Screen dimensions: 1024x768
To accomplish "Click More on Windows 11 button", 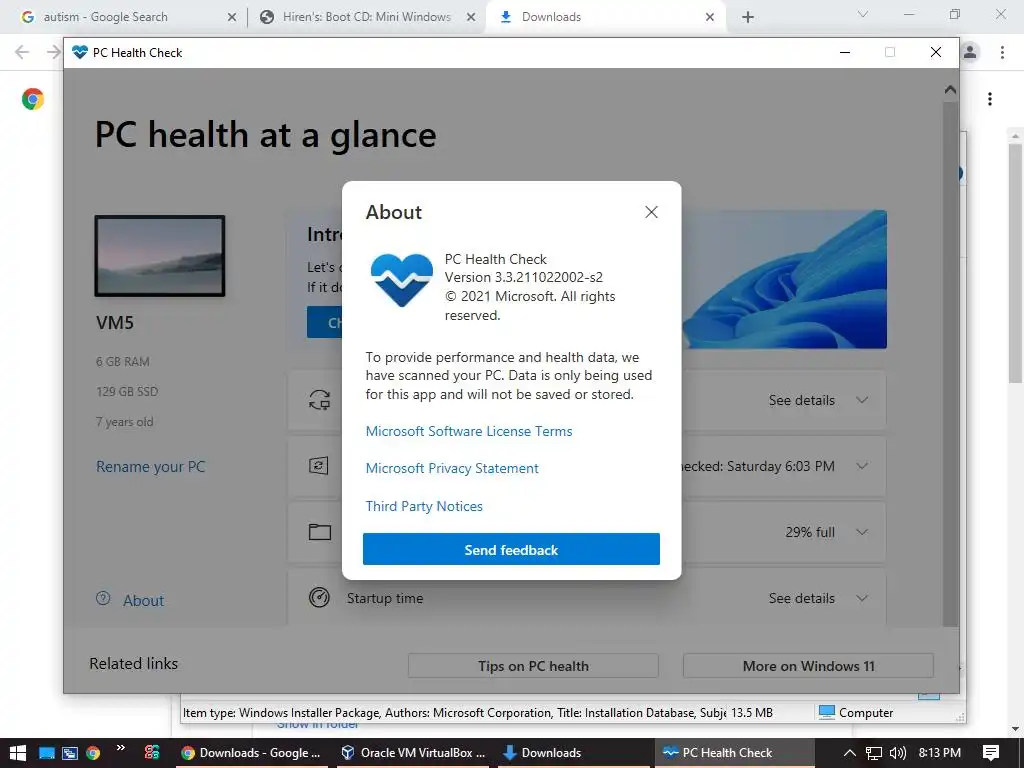I will 808,665.
